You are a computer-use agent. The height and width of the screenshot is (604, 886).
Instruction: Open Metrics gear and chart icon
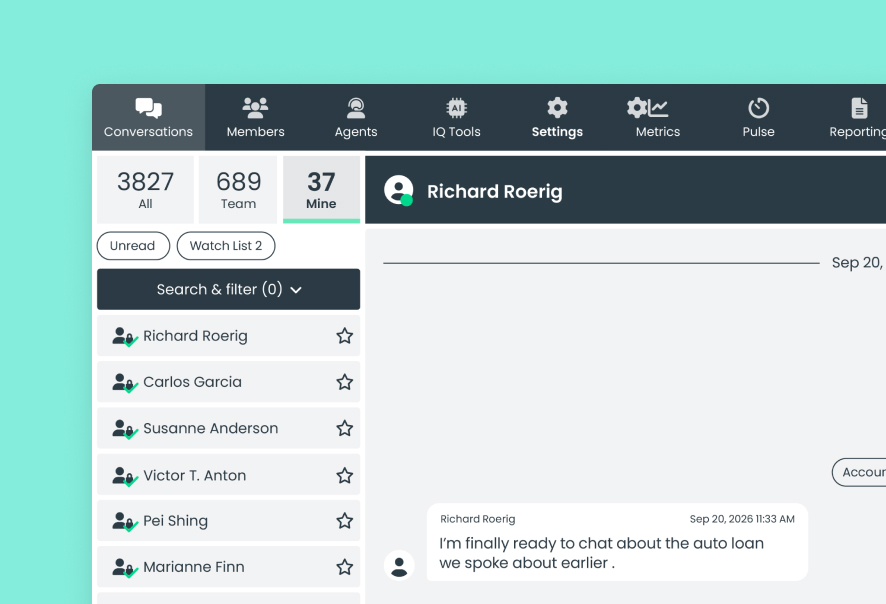pos(648,108)
